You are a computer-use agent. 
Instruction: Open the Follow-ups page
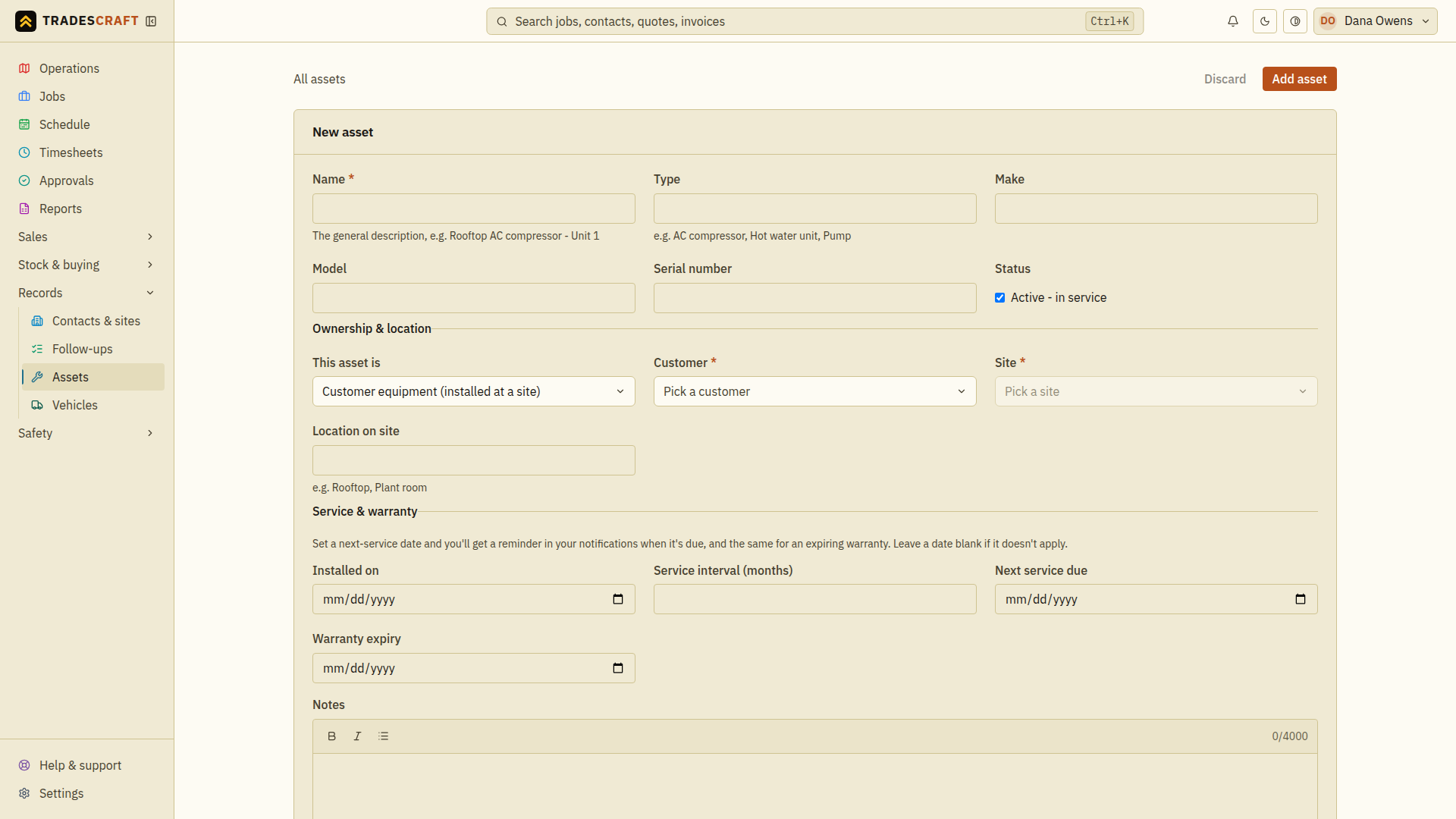93,349
